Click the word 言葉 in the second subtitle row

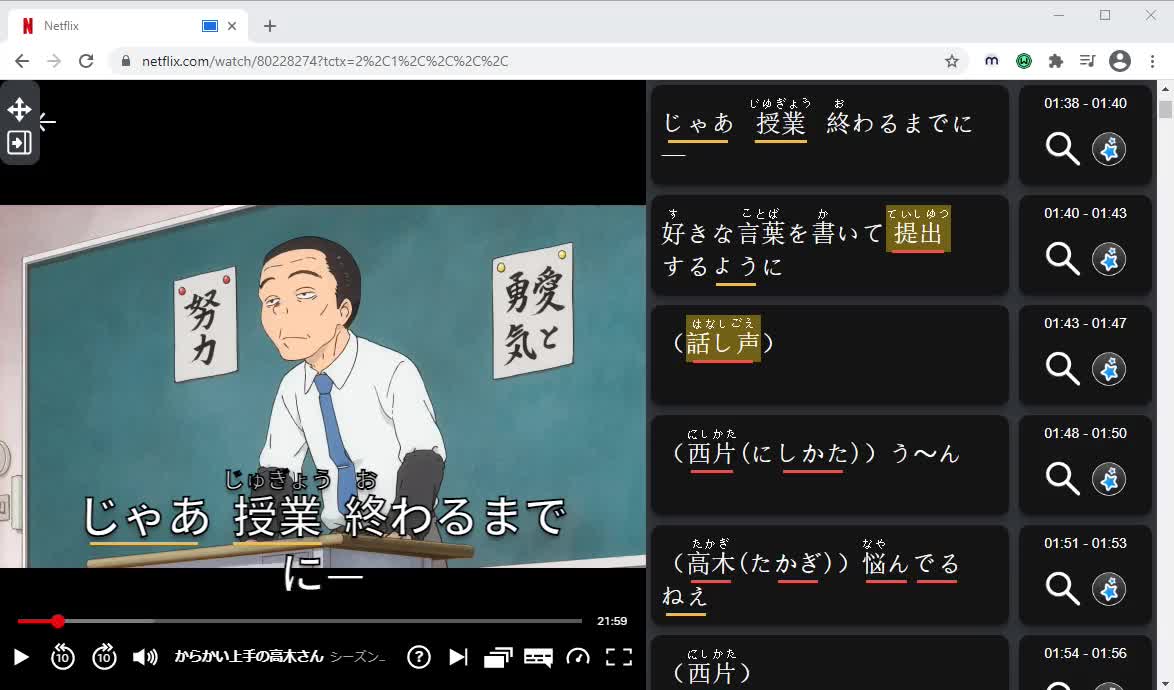(761, 233)
